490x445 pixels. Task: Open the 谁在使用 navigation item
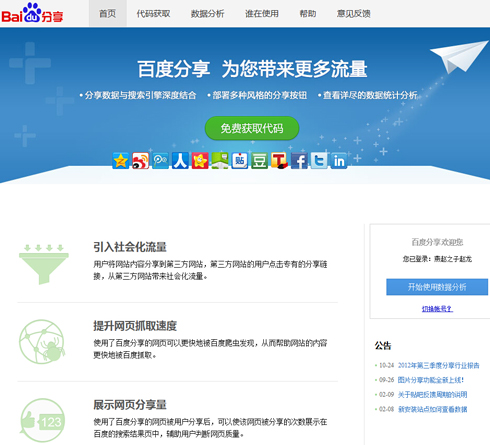point(262,13)
